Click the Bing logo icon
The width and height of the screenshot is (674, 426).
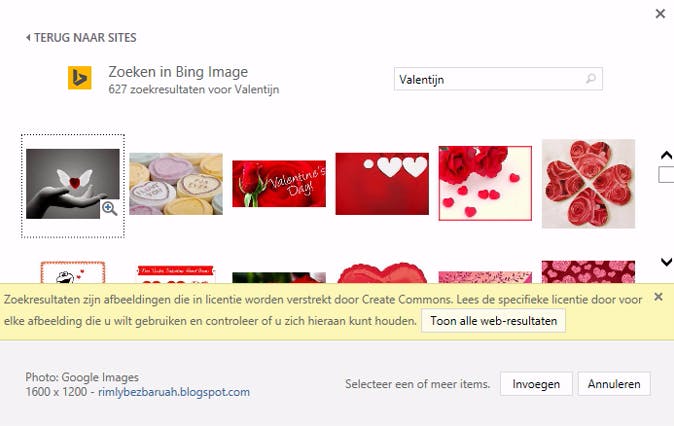(x=80, y=78)
